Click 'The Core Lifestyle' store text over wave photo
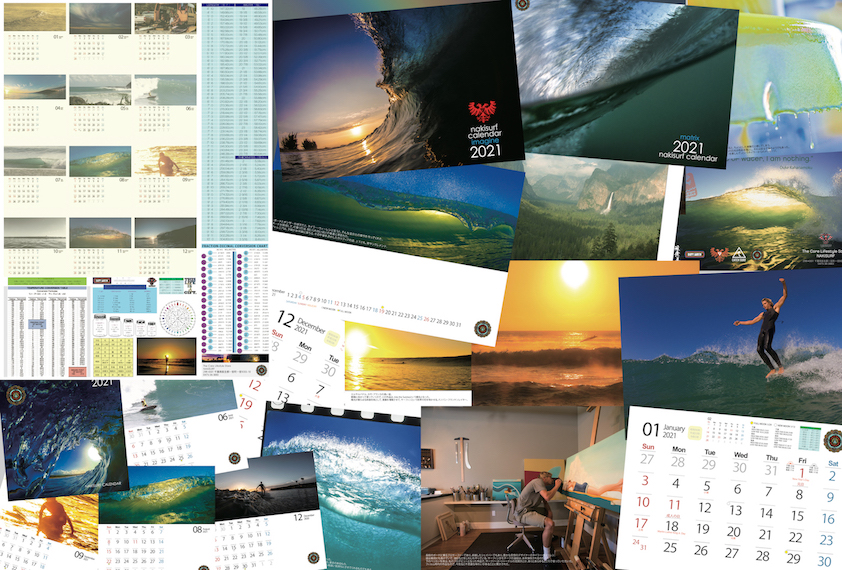 click(x=822, y=251)
